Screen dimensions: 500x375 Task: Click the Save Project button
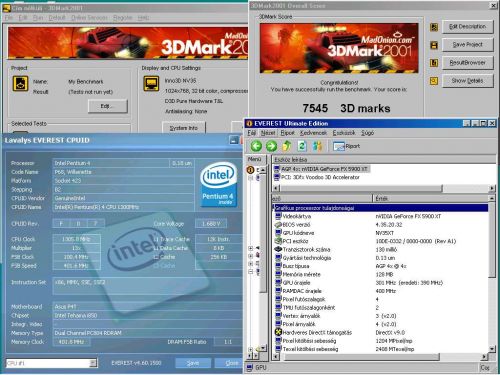[x=468, y=45]
